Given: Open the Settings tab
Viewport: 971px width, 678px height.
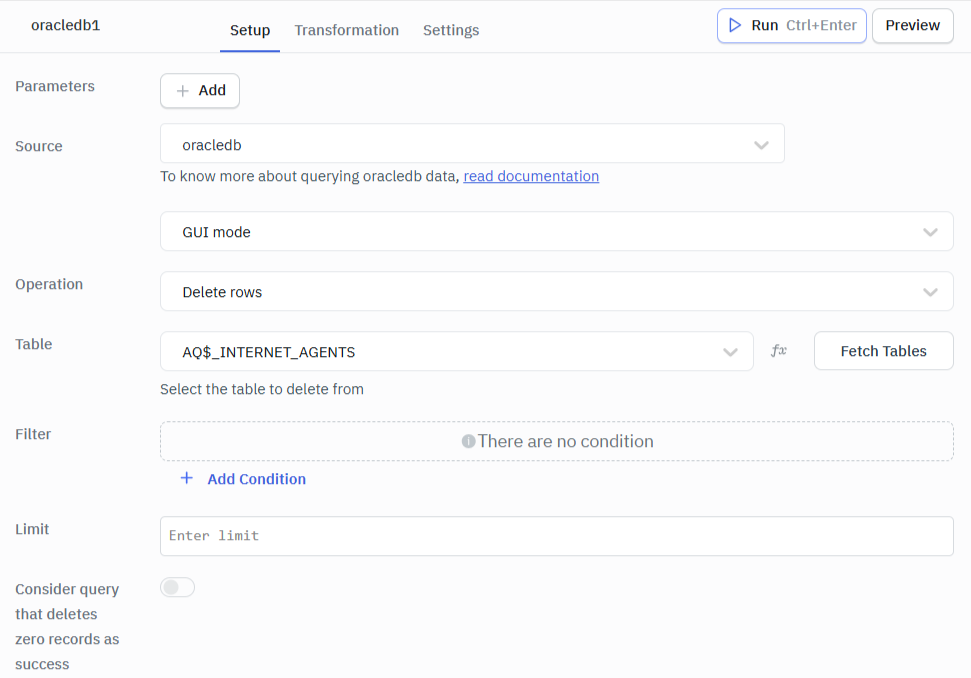Looking at the screenshot, I should click(451, 30).
